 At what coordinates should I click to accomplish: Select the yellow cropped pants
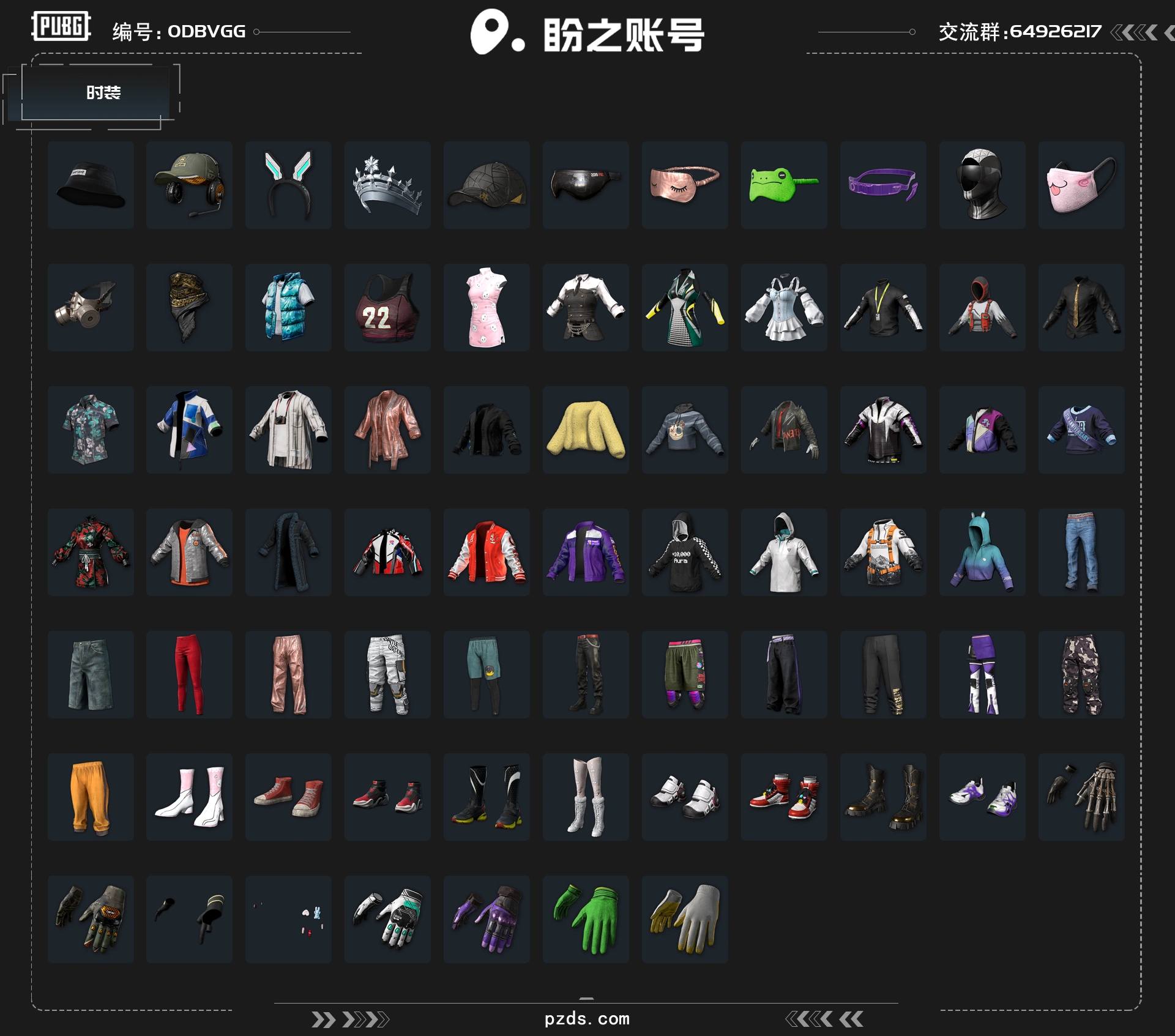coord(91,797)
